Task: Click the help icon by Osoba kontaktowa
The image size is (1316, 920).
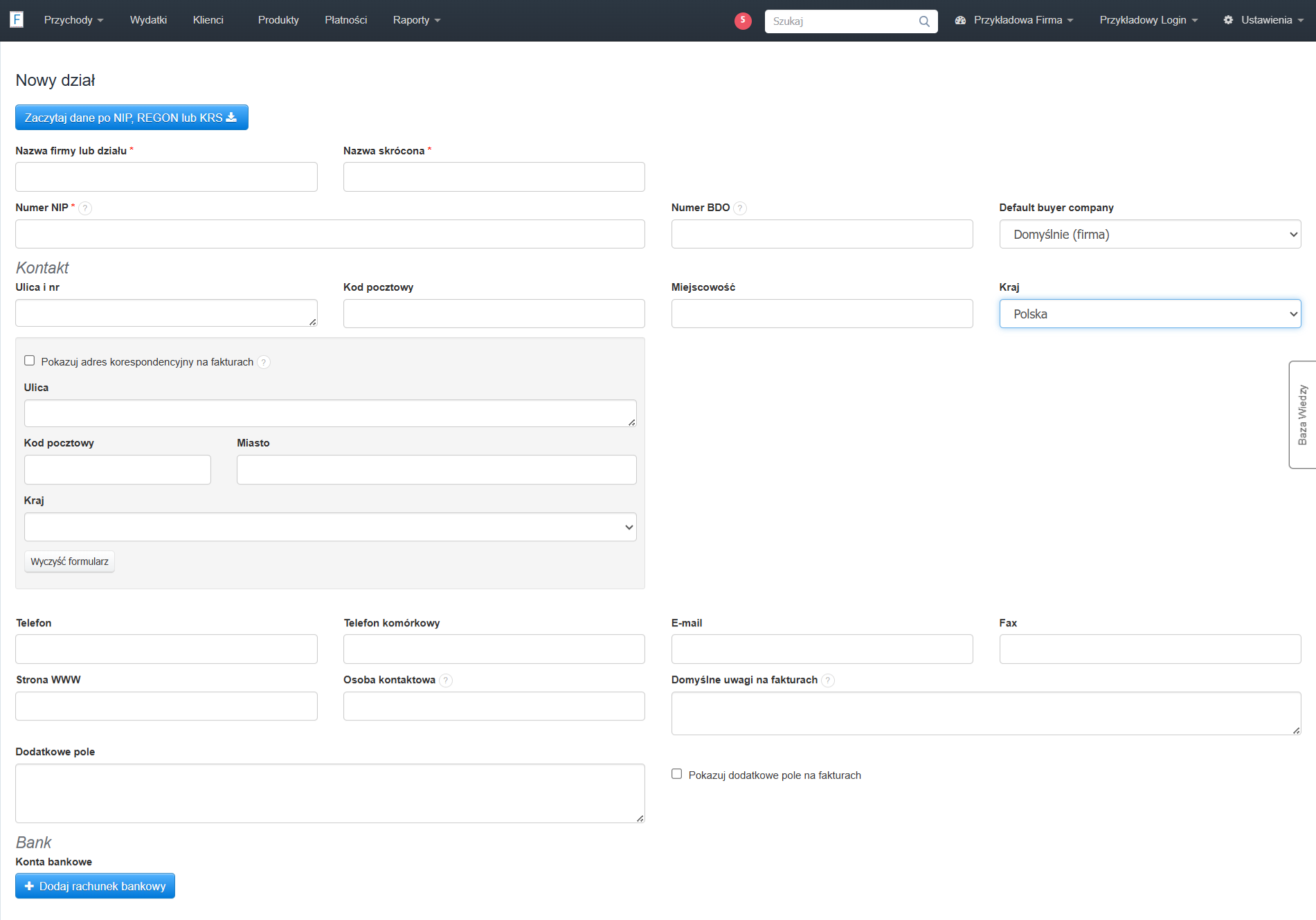Action: point(446,680)
